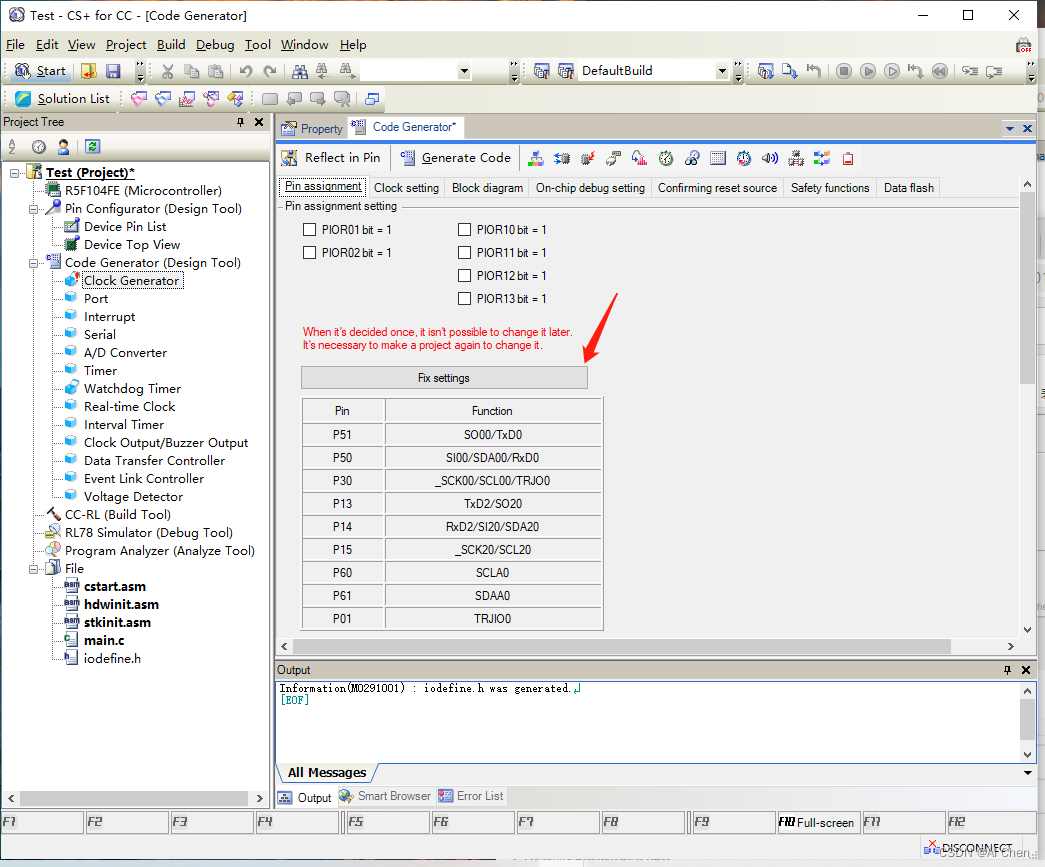
Task: Click the Fix settings button
Action: (x=444, y=378)
